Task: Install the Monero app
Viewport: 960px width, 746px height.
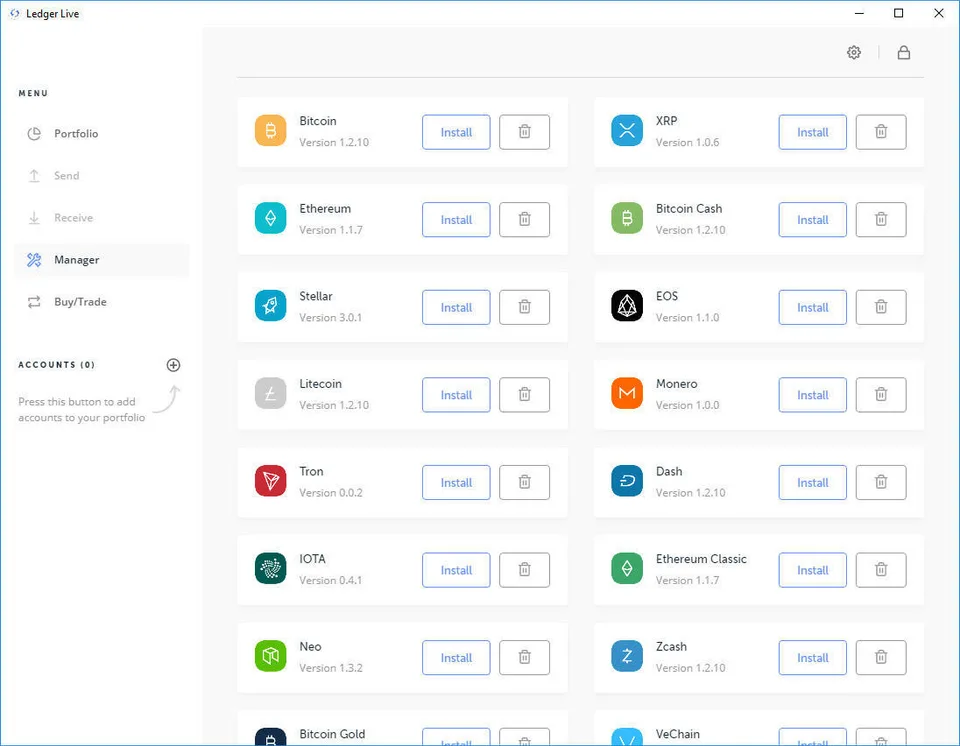Action: click(812, 394)
